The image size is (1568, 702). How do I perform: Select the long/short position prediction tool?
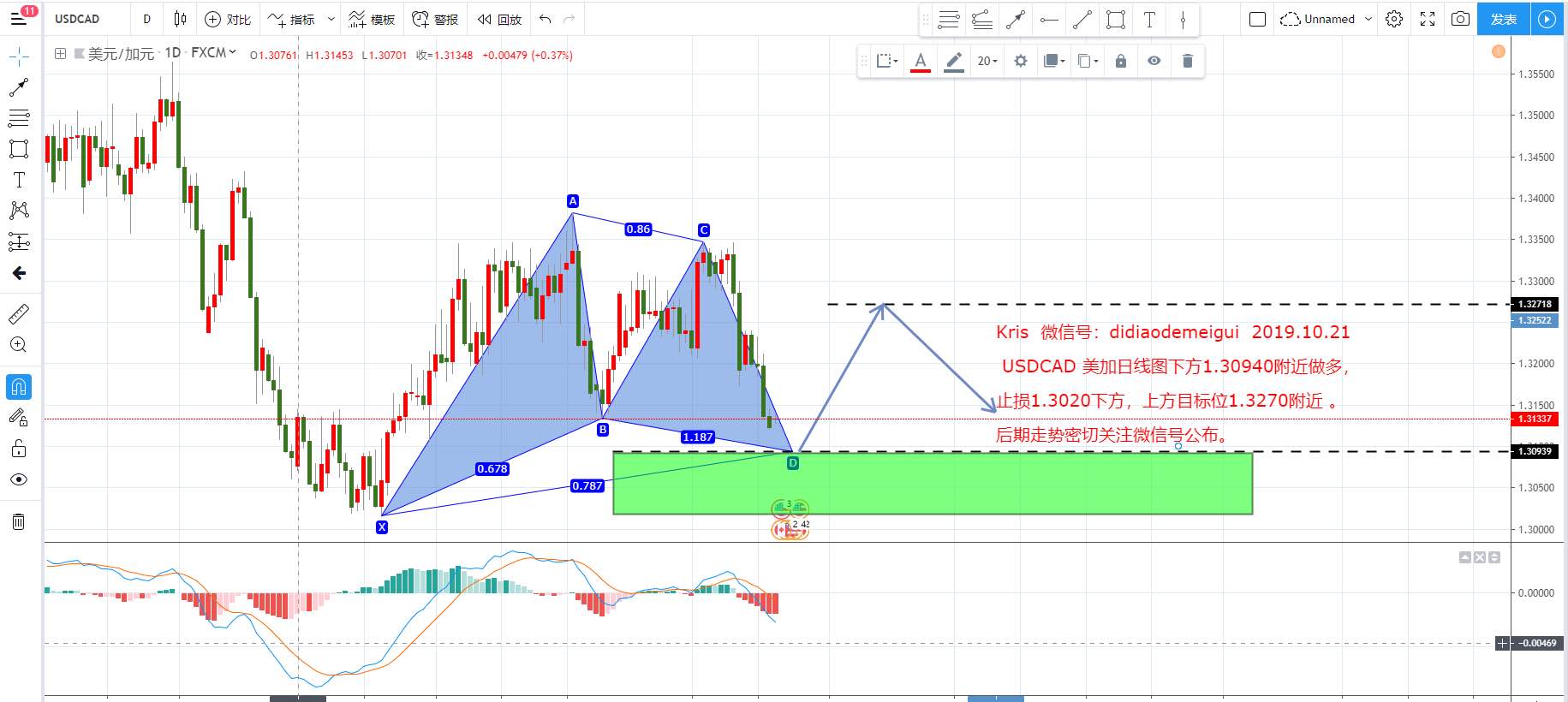tap(19, 241)
